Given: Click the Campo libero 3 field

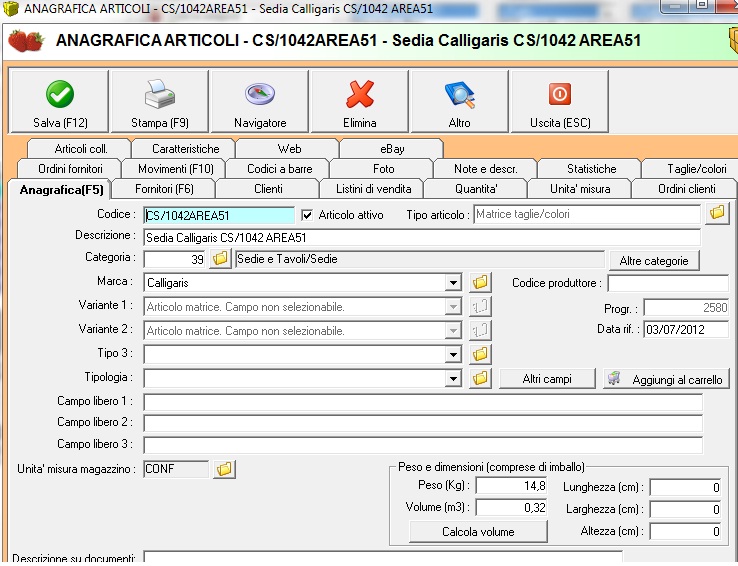Looking at the screenshot, I should tap(423, 445).
